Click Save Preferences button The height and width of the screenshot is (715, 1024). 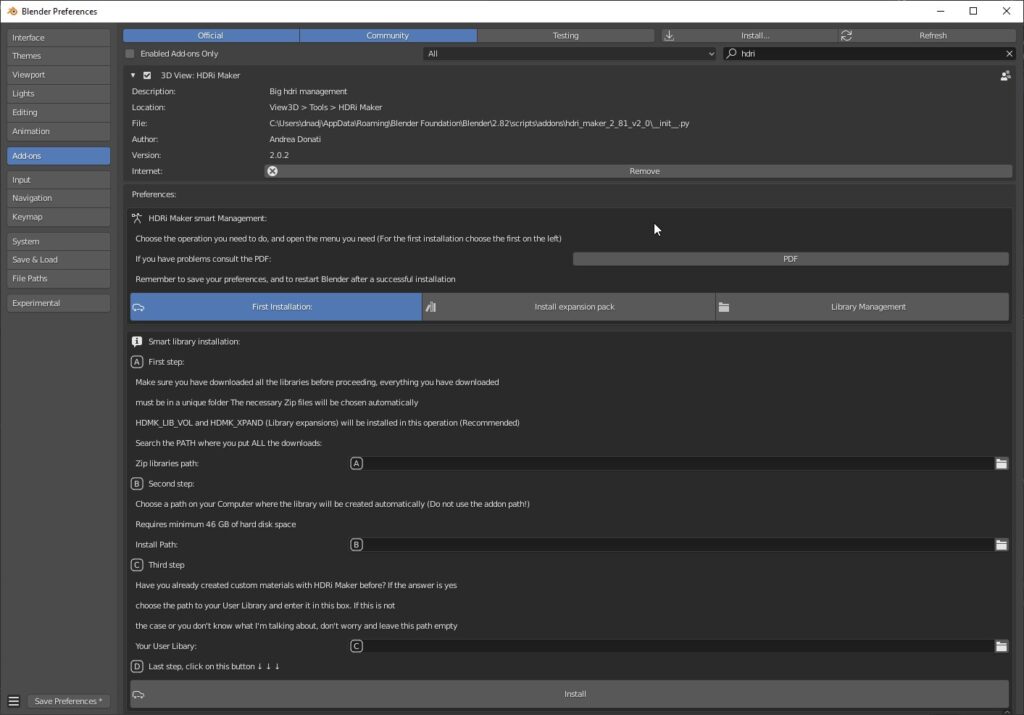[69, 701]
